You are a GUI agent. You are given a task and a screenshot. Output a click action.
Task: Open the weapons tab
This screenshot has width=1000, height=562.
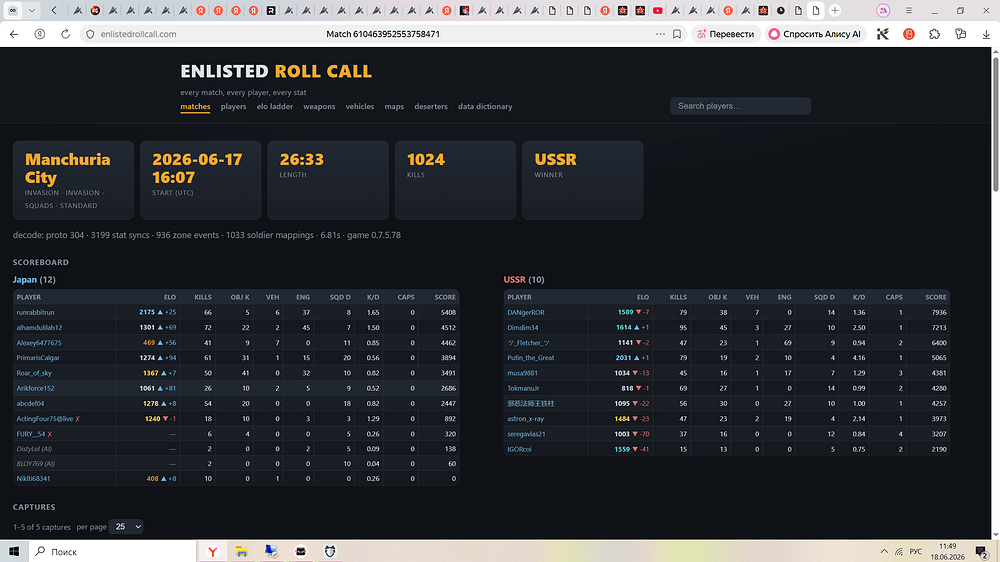pos(319,107)
